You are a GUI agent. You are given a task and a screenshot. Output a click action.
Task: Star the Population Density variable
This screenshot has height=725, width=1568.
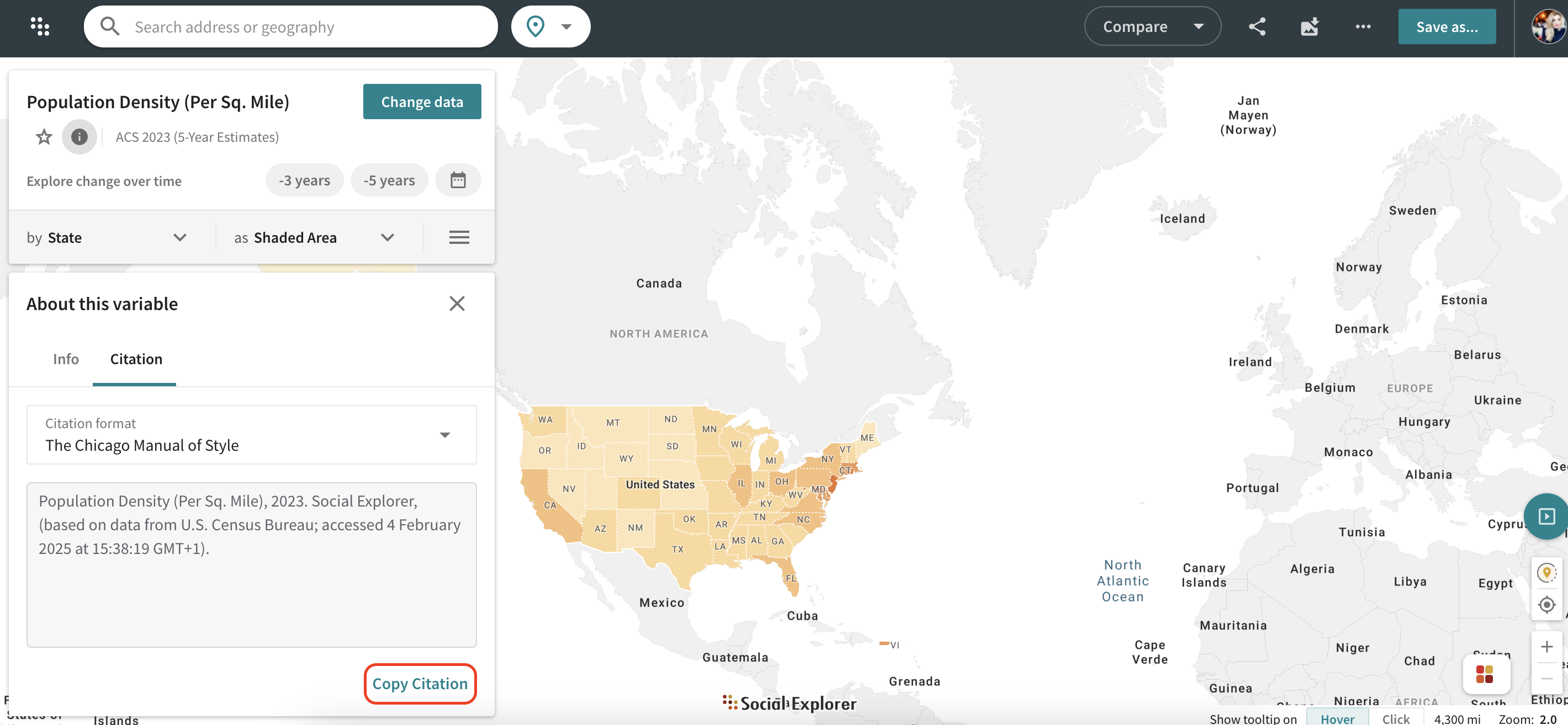[x=43, y=137]
